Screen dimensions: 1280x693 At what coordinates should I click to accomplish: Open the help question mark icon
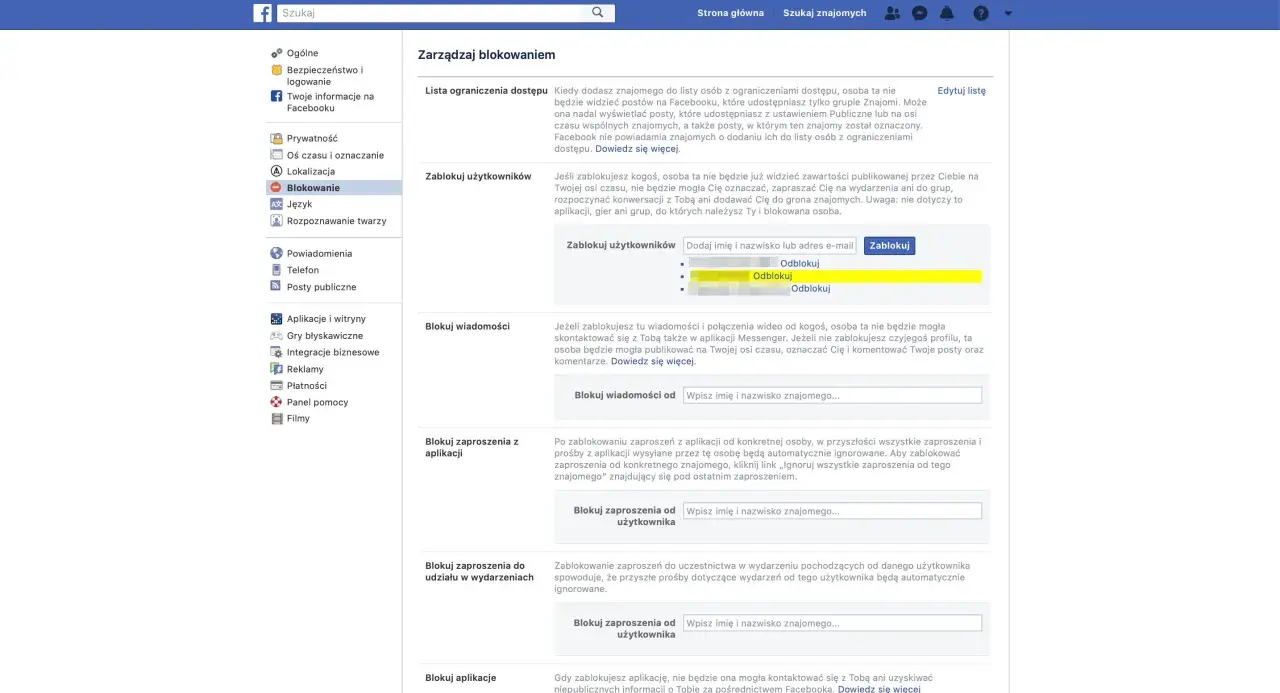[981, 13]
